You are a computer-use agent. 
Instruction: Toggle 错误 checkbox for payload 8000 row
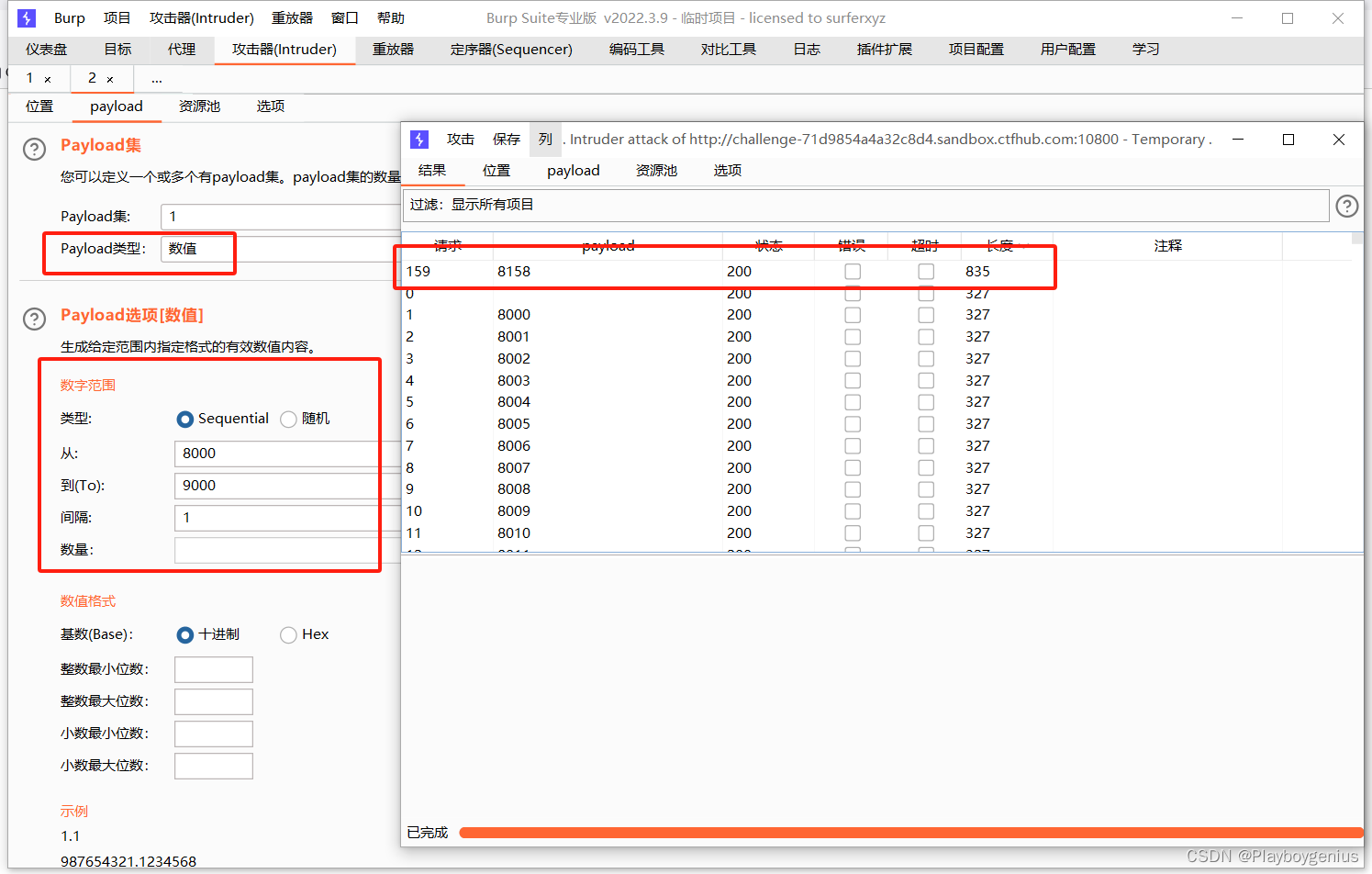853,315
